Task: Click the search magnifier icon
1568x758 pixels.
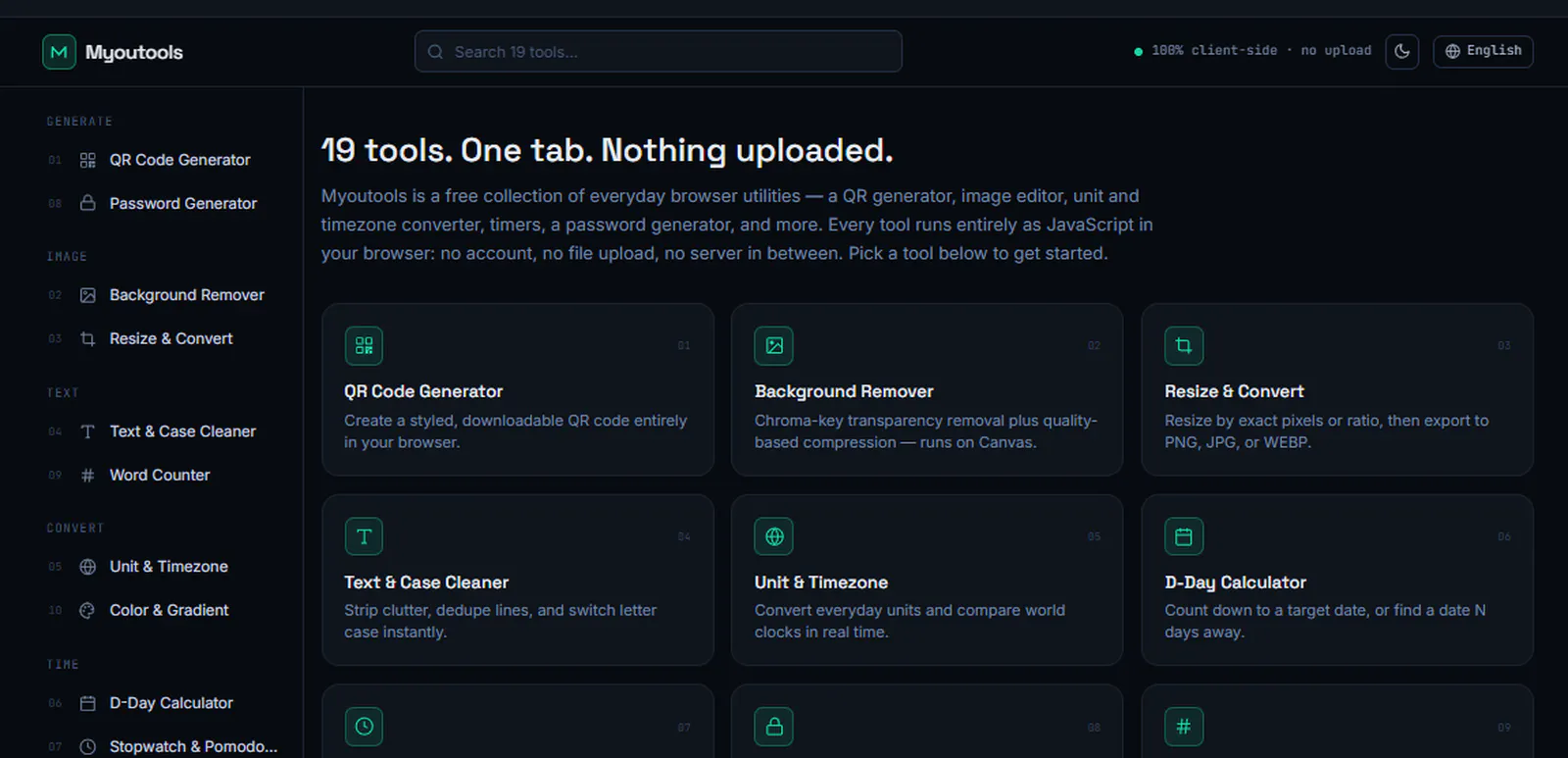Action: (436, 52)
